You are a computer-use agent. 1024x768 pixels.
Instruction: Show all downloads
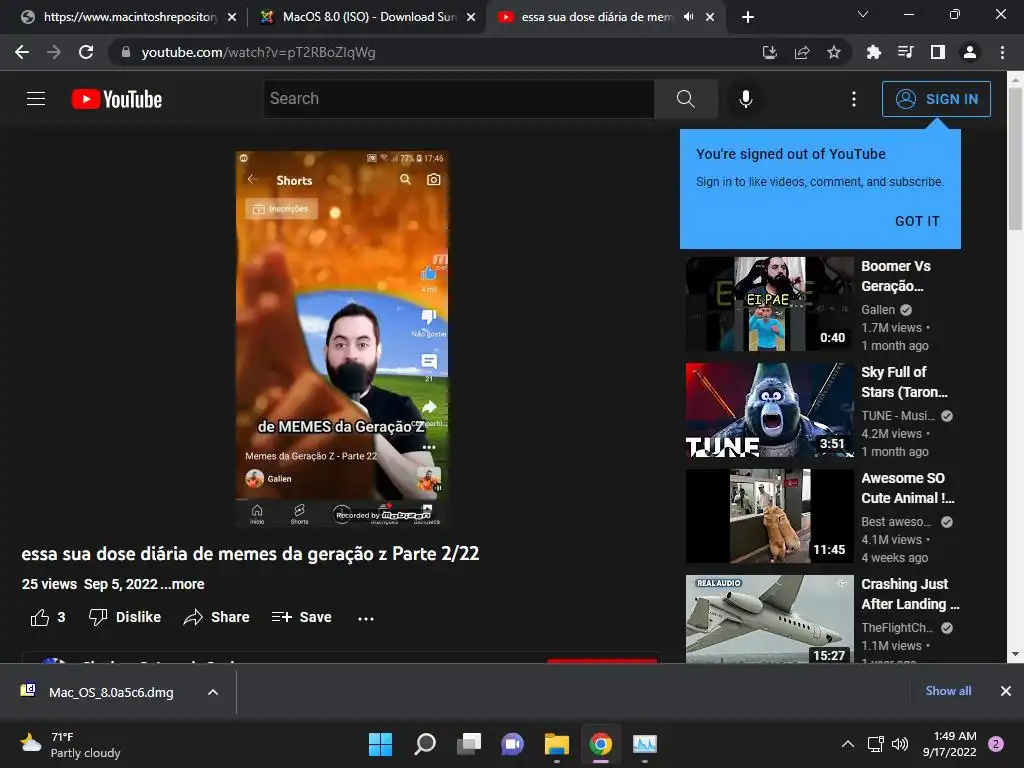[x=948, y=691]
